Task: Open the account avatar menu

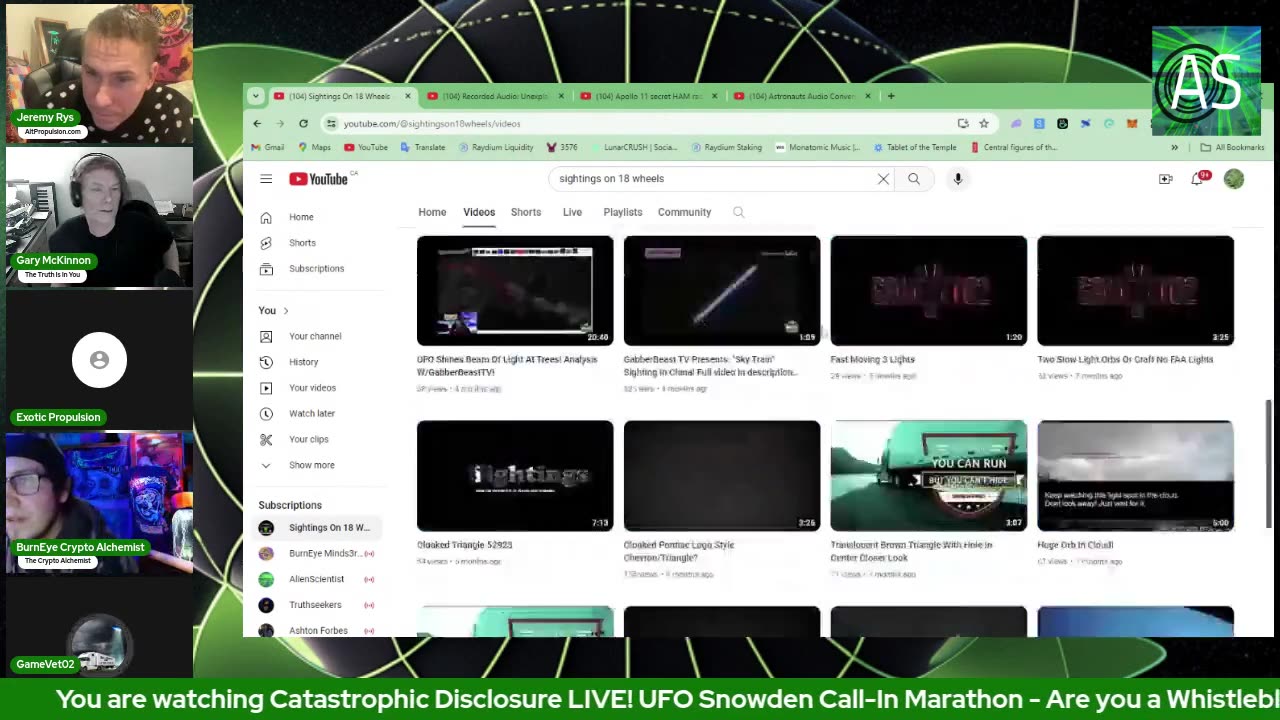Action: pyautogui.click(x=1234, y=179)
